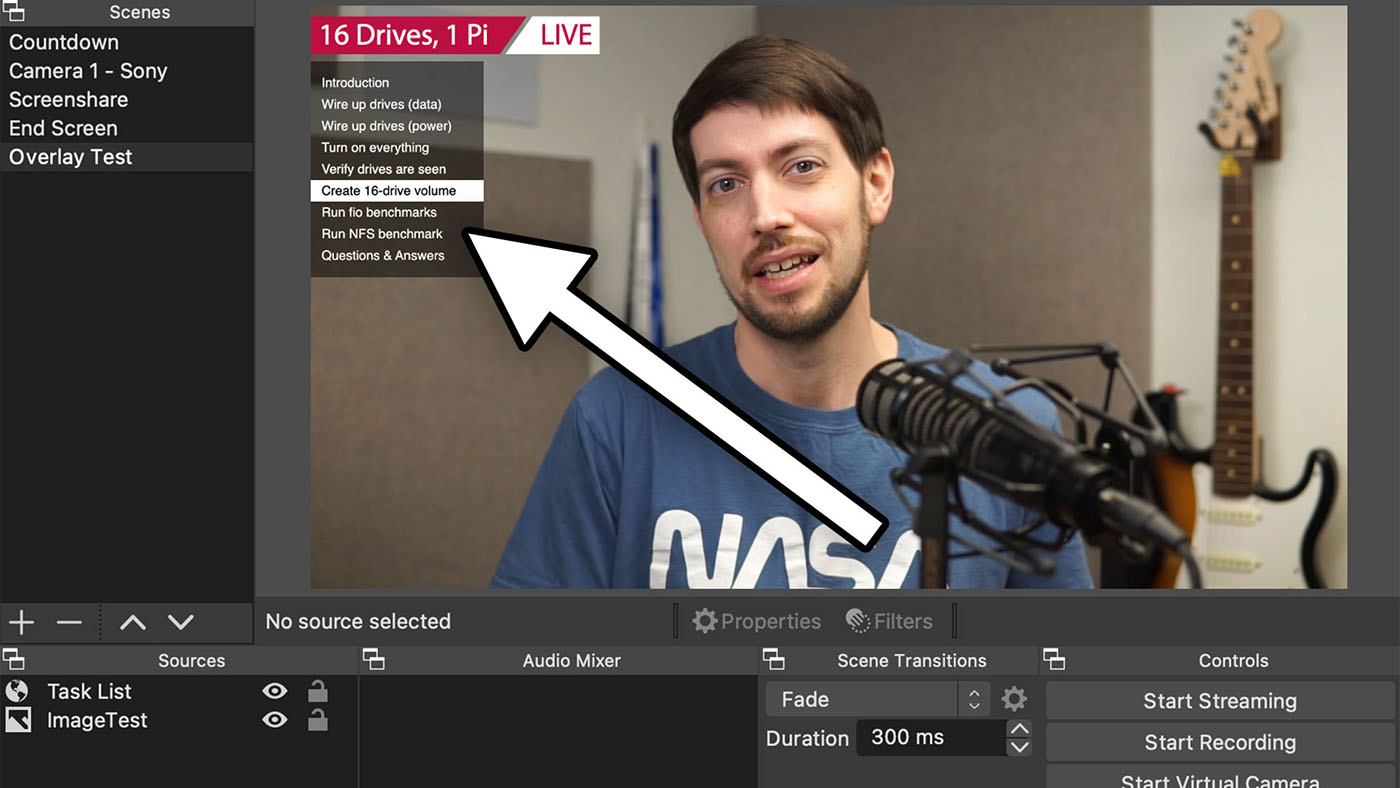This screenshot has height=788, width=1400.
Task: Click "Verify drives are seen" overlay item
Action: (384, 169)
